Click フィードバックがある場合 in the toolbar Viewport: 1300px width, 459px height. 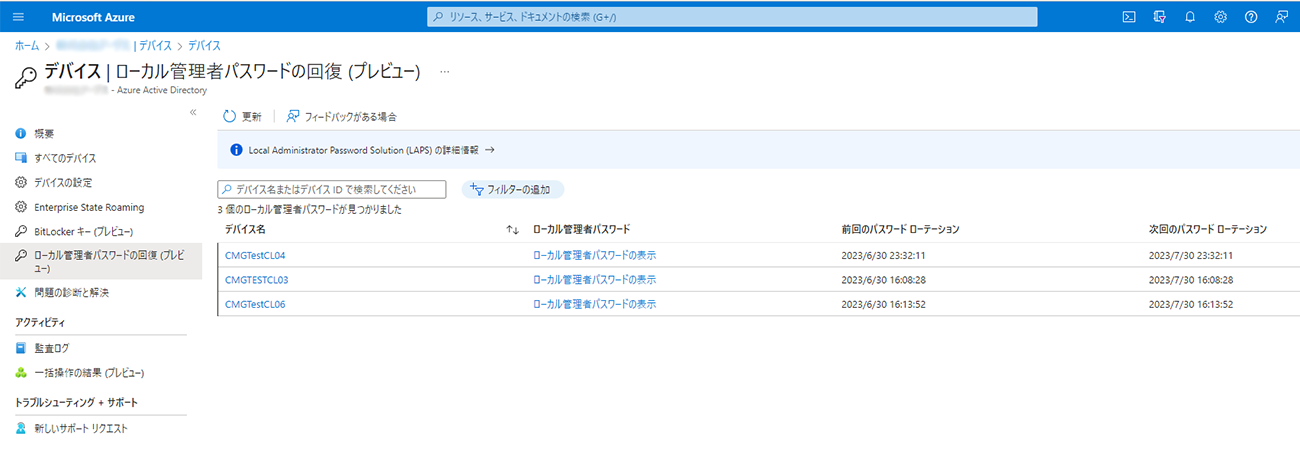click(341, 117)
